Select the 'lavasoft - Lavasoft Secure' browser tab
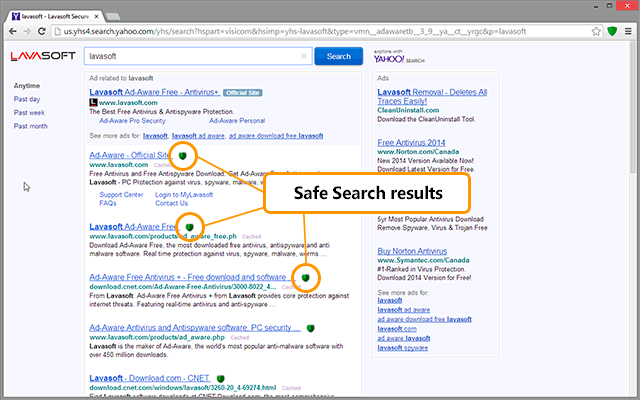Viewport: 640px width, 400px height. (x=55, y=16)
